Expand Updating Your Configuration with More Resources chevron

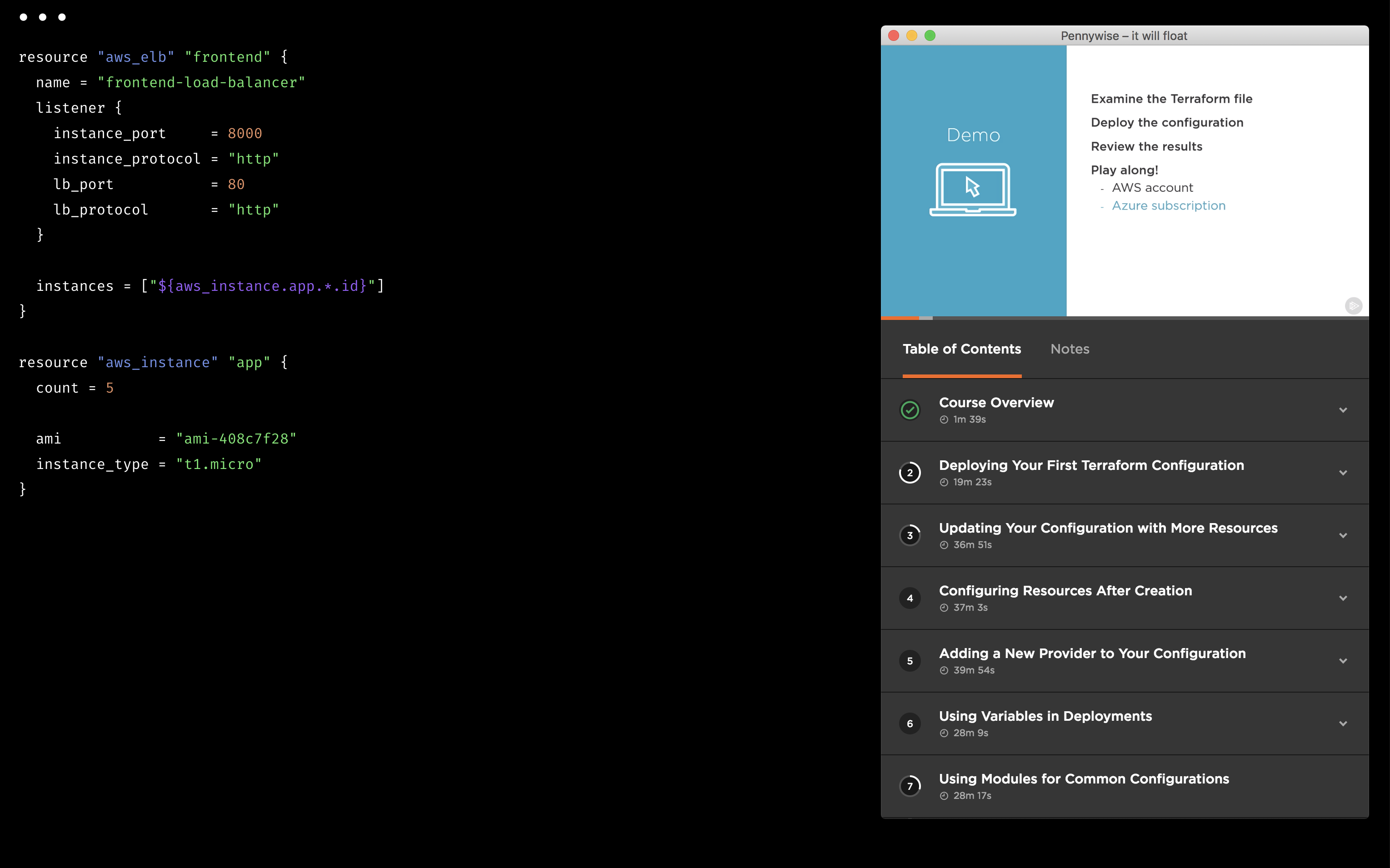pos(1343,535)
